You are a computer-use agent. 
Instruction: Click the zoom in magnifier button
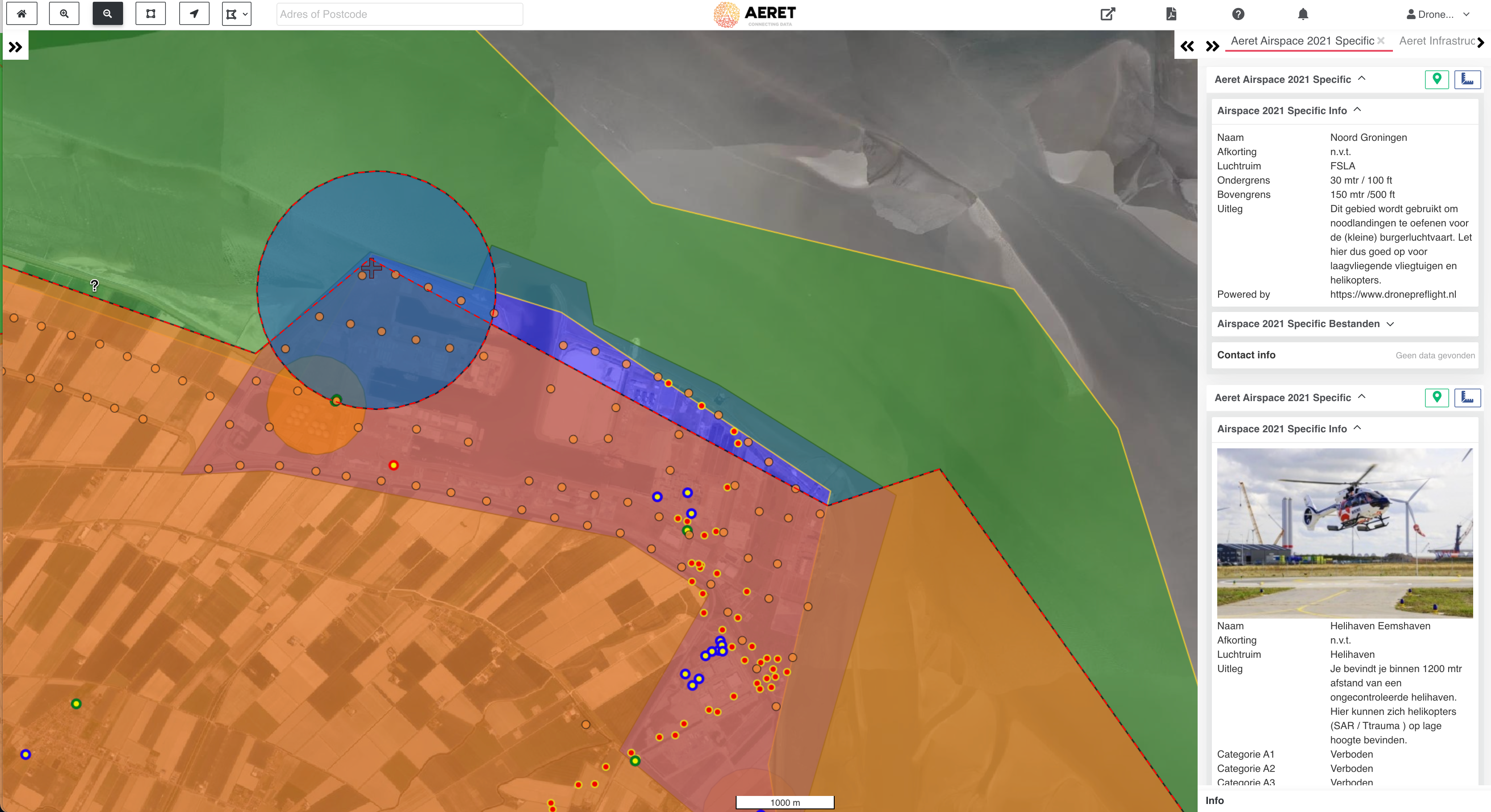64,14
